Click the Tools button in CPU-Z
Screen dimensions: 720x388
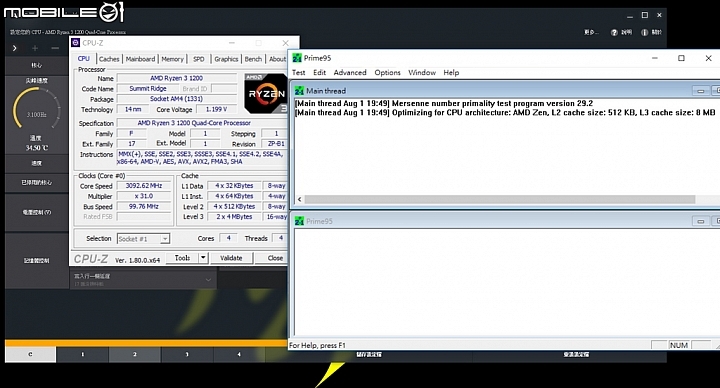(x=182, y=258)
